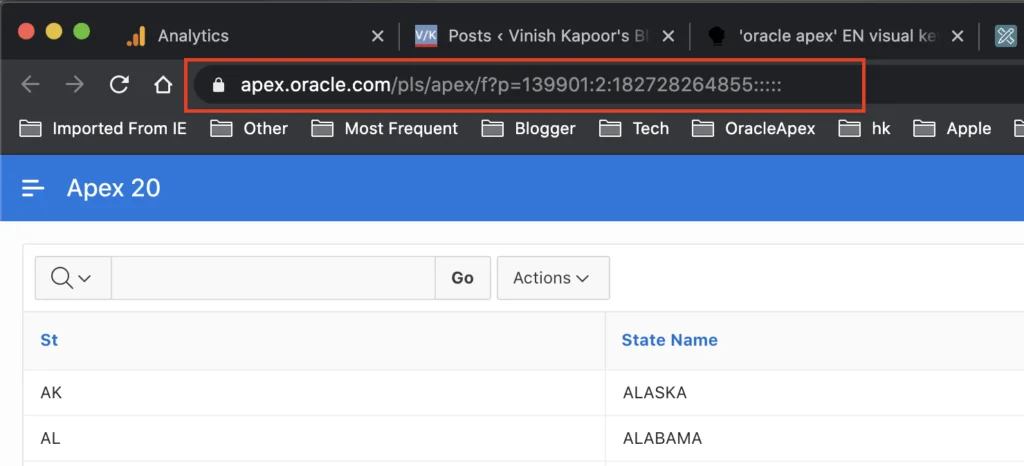
Task: Switch to the Analytics tab
Action: click(193, 36)
